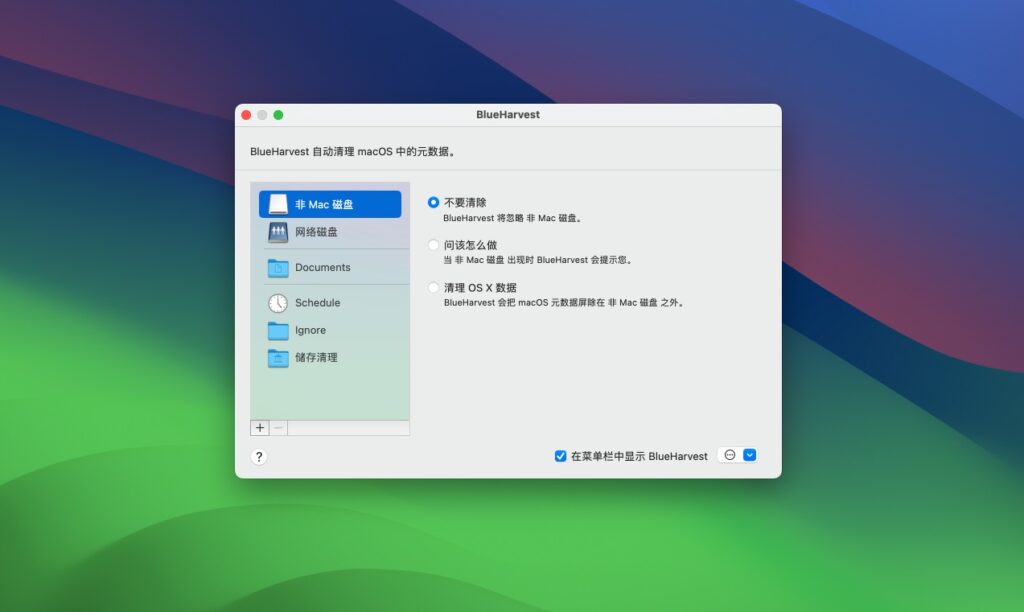Select the Documents entry in the sidebar
The image size is (1024, 612).
pyautogui.click(x=320, y=267)
